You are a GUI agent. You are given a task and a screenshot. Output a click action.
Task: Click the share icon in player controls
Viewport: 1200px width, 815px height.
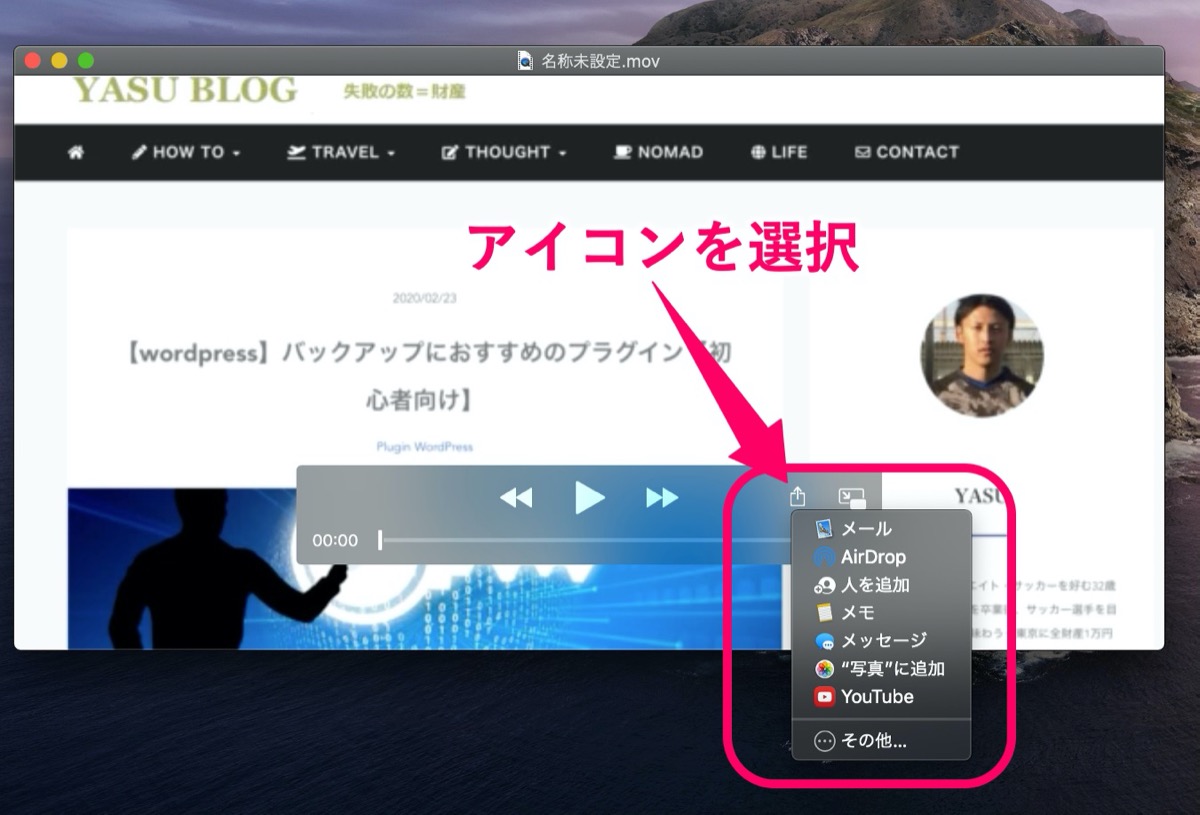click(798, 496)
